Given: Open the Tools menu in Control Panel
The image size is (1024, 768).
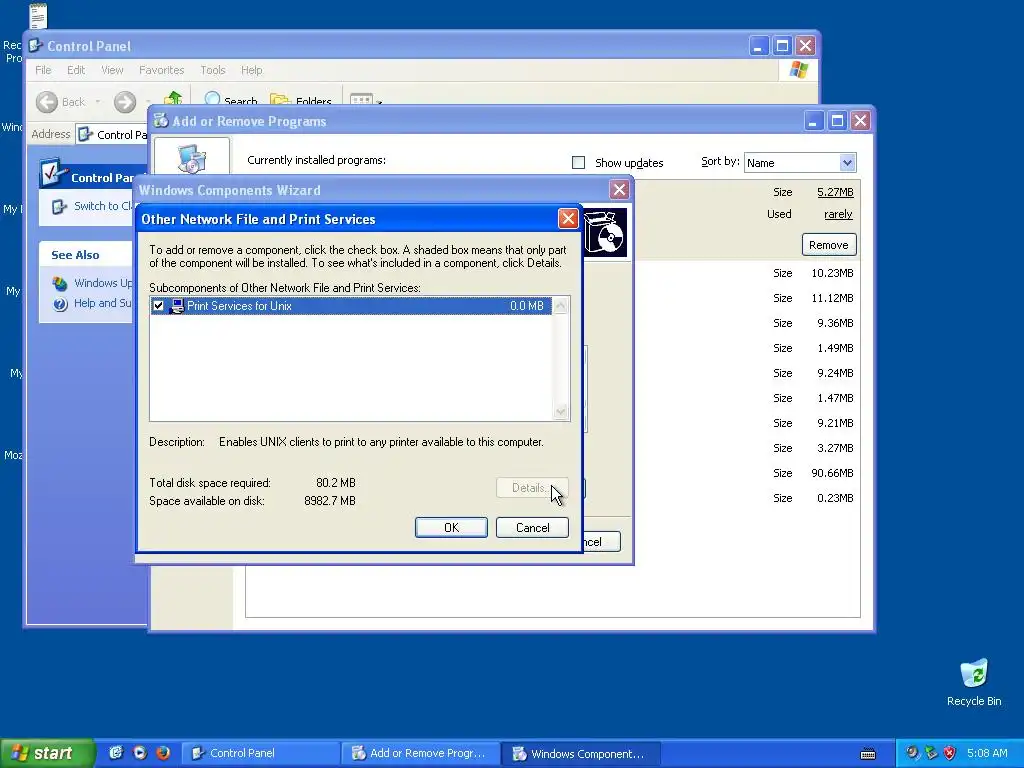Looking at the screenshot, I should pos(213,70).
